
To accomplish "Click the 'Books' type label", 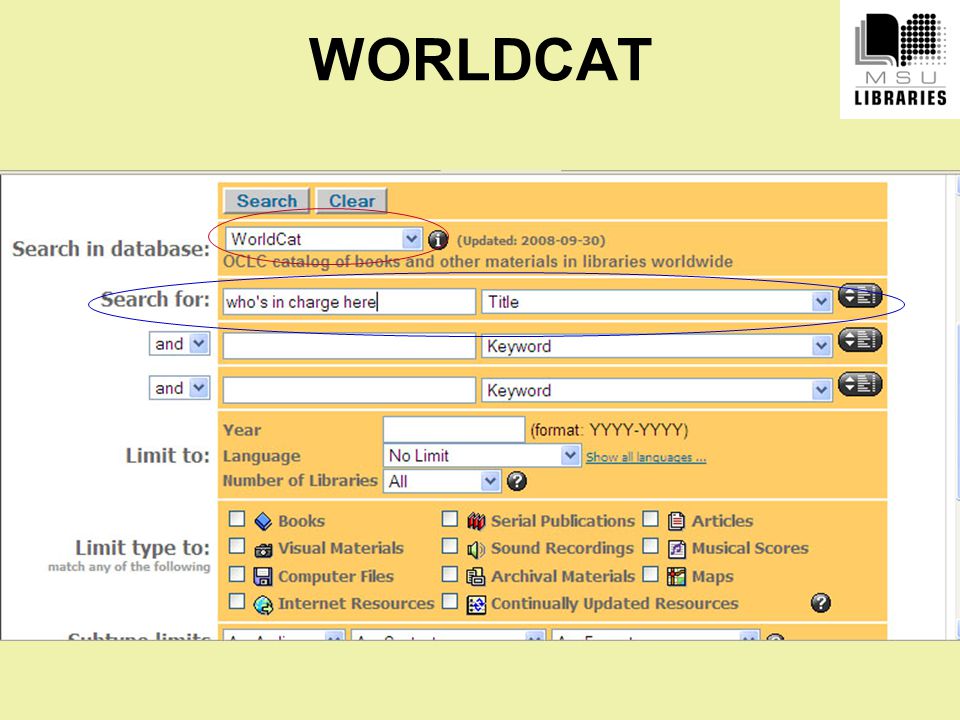I will pyautogui.click(x=301, y=521).
